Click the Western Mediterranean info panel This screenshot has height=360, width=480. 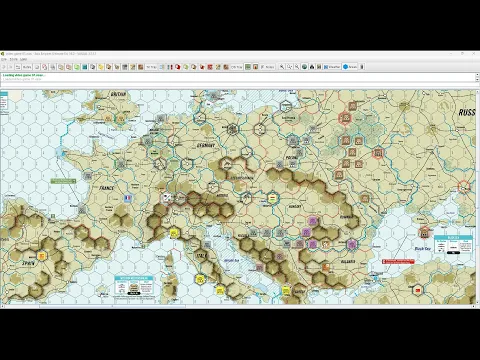(x=134, y=285)
